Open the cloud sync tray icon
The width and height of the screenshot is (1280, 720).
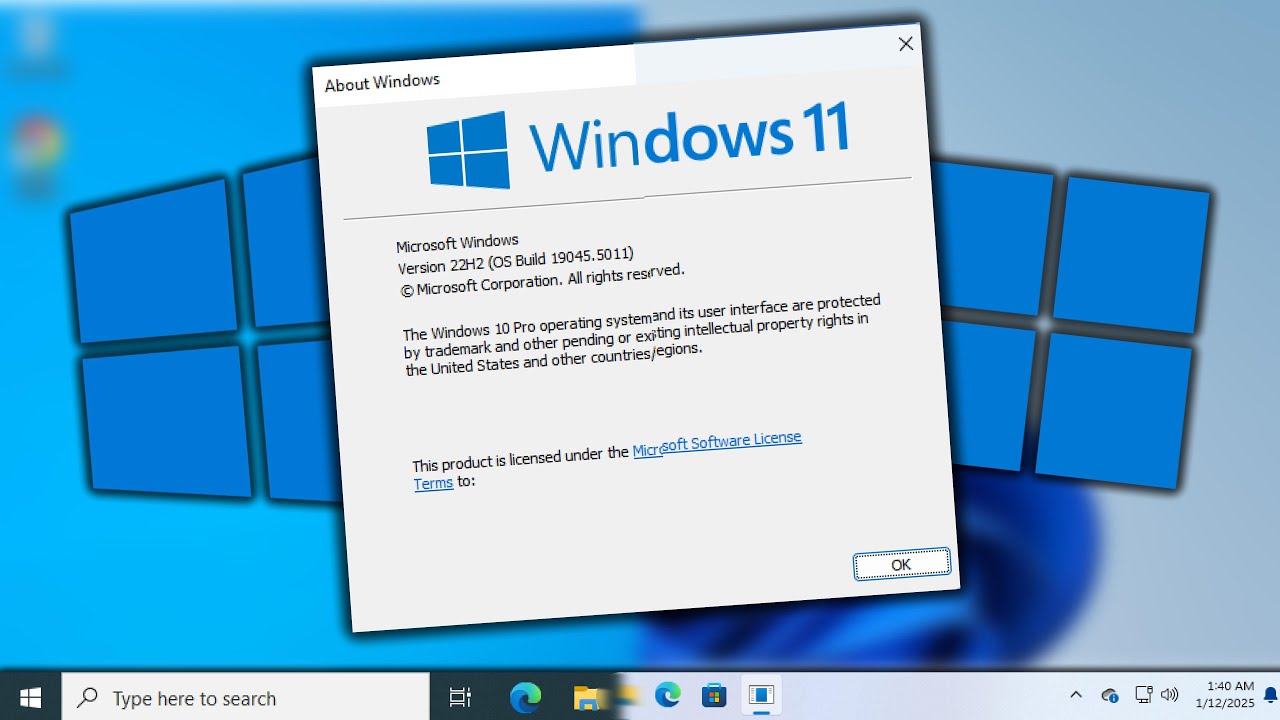click(1109, 695)
